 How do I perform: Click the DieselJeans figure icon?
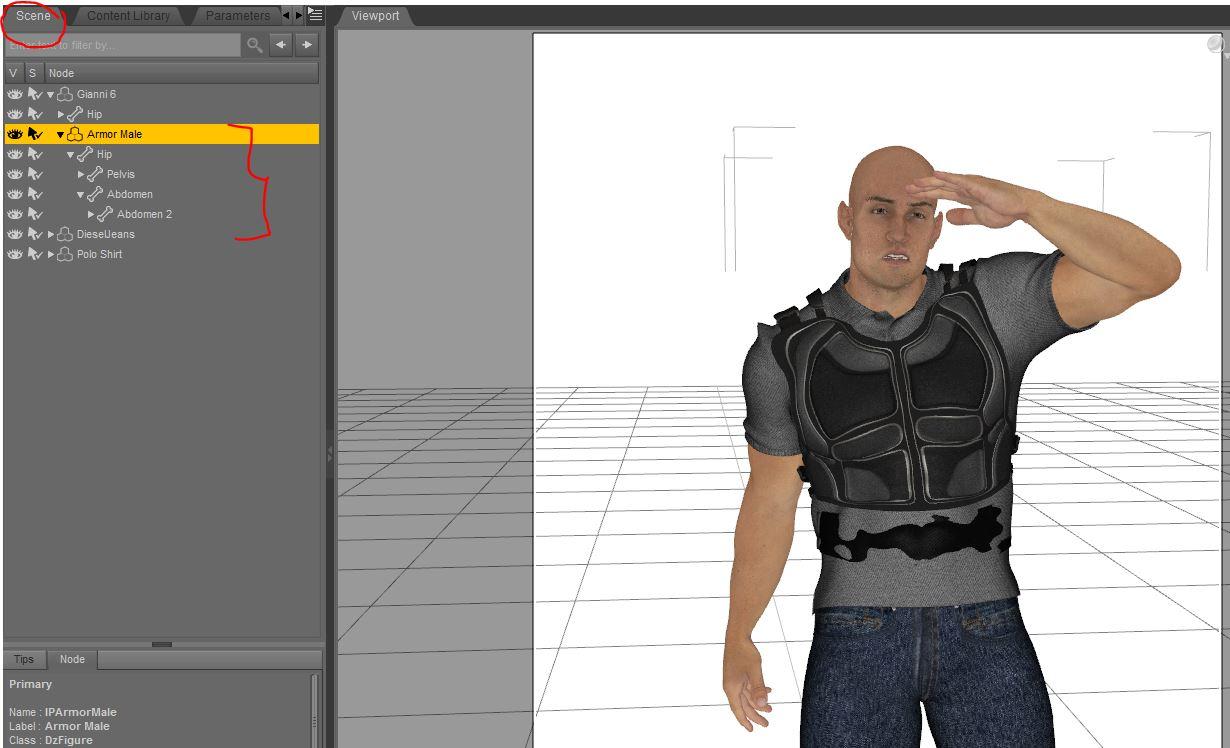click(65, 234)
